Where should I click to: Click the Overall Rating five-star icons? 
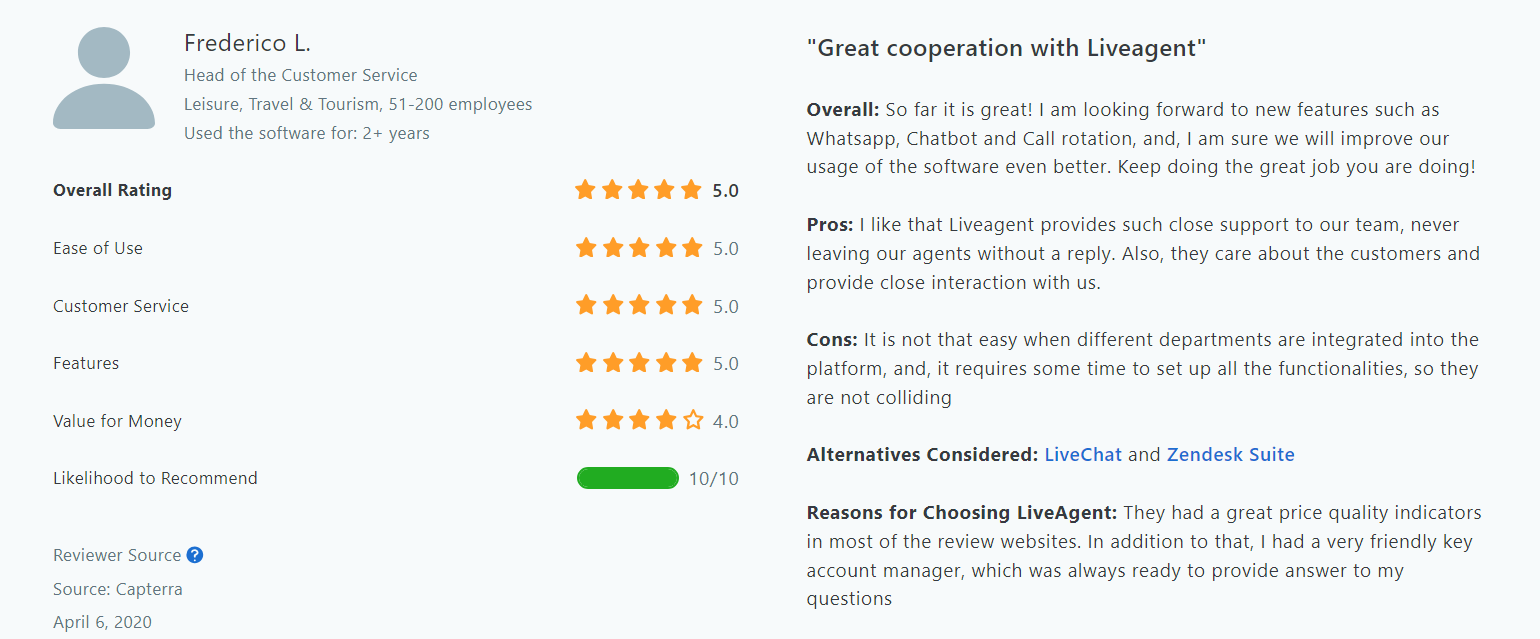639,190
